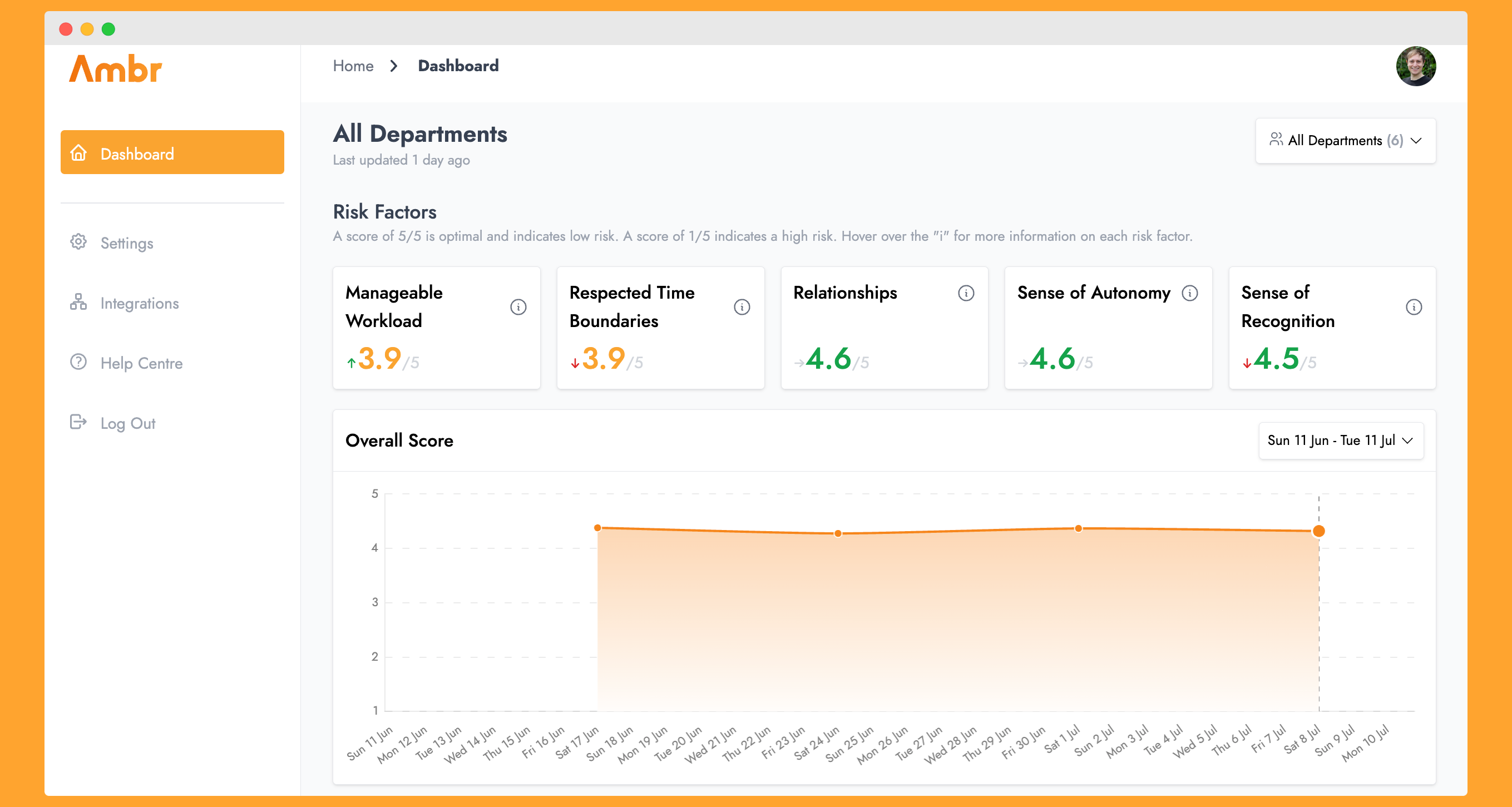Open the user profile avatar
Image resolution: width=1512 pixels, height=807 pixels.
(x=1415, y=66)
